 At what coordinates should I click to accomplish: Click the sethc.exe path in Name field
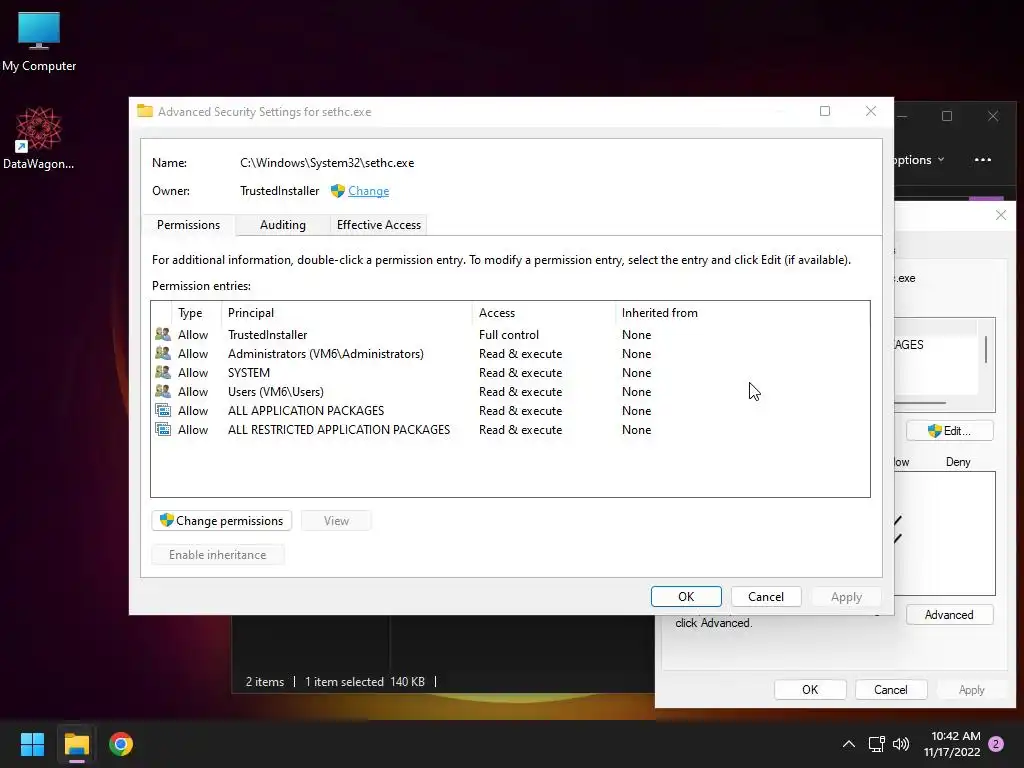[x=327, y=163]
